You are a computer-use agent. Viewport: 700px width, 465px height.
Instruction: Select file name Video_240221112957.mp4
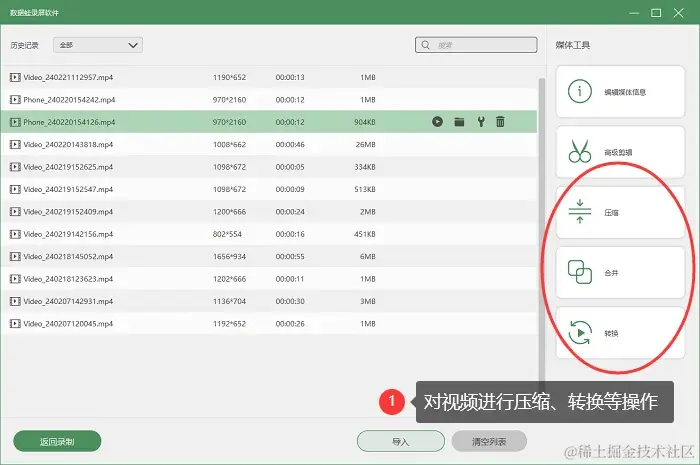(x=68, y=77)
